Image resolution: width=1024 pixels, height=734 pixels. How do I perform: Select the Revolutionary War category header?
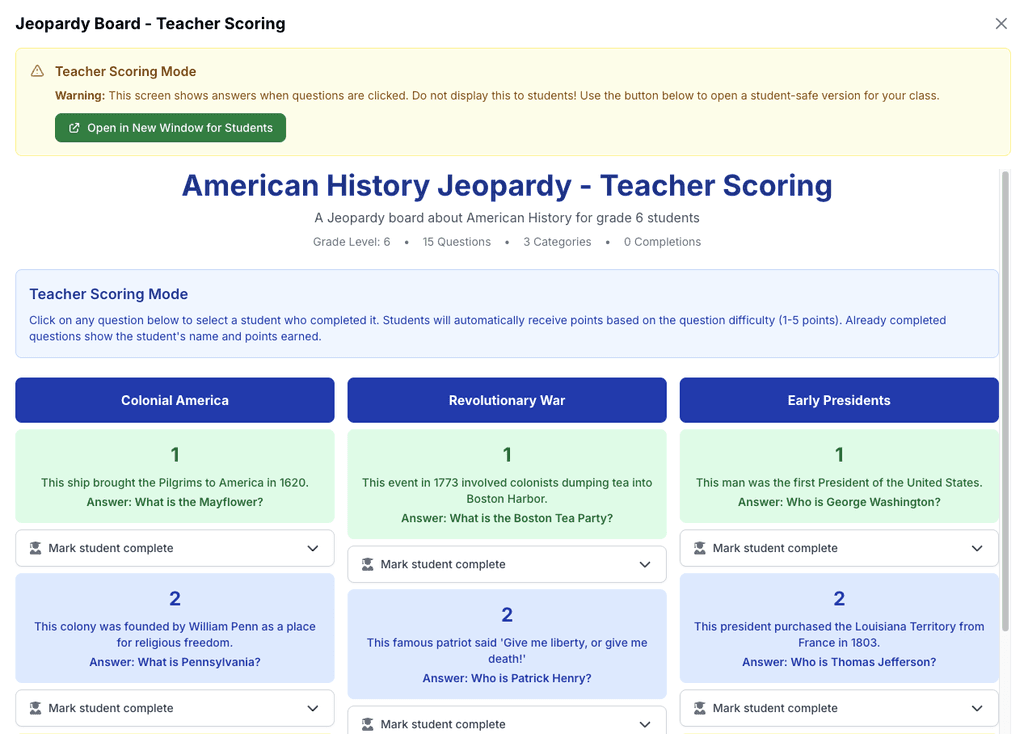[x=506, y=400]
